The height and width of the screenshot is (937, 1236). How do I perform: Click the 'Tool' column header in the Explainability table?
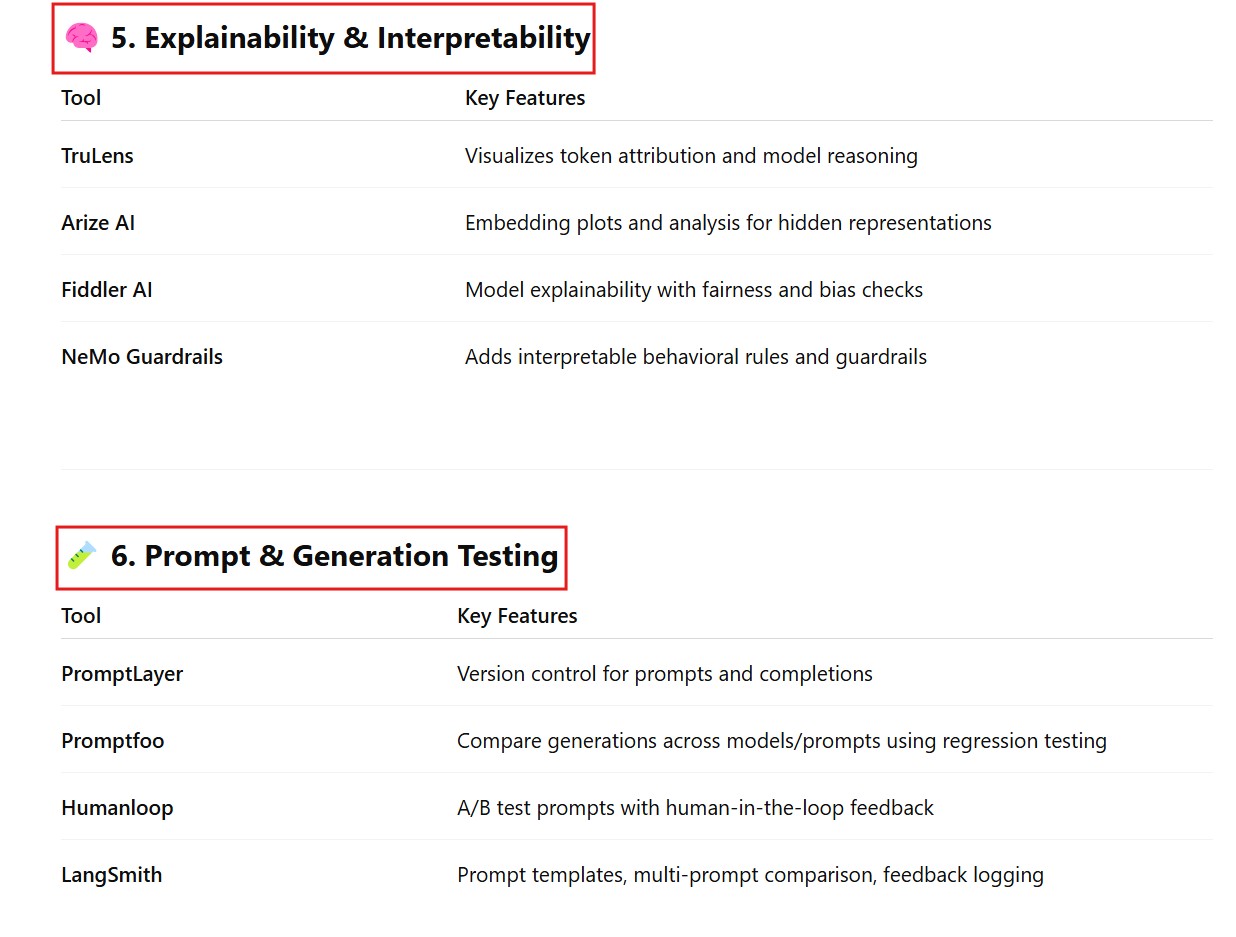pyautogui.click(x=81, y=98)
